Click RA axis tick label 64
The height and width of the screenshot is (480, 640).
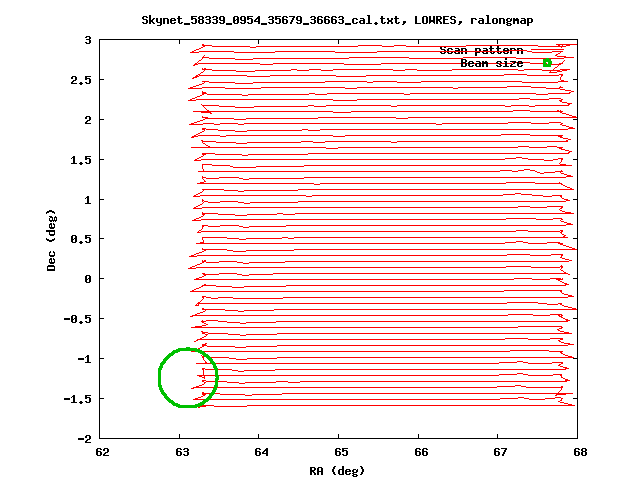click(261, 452)
